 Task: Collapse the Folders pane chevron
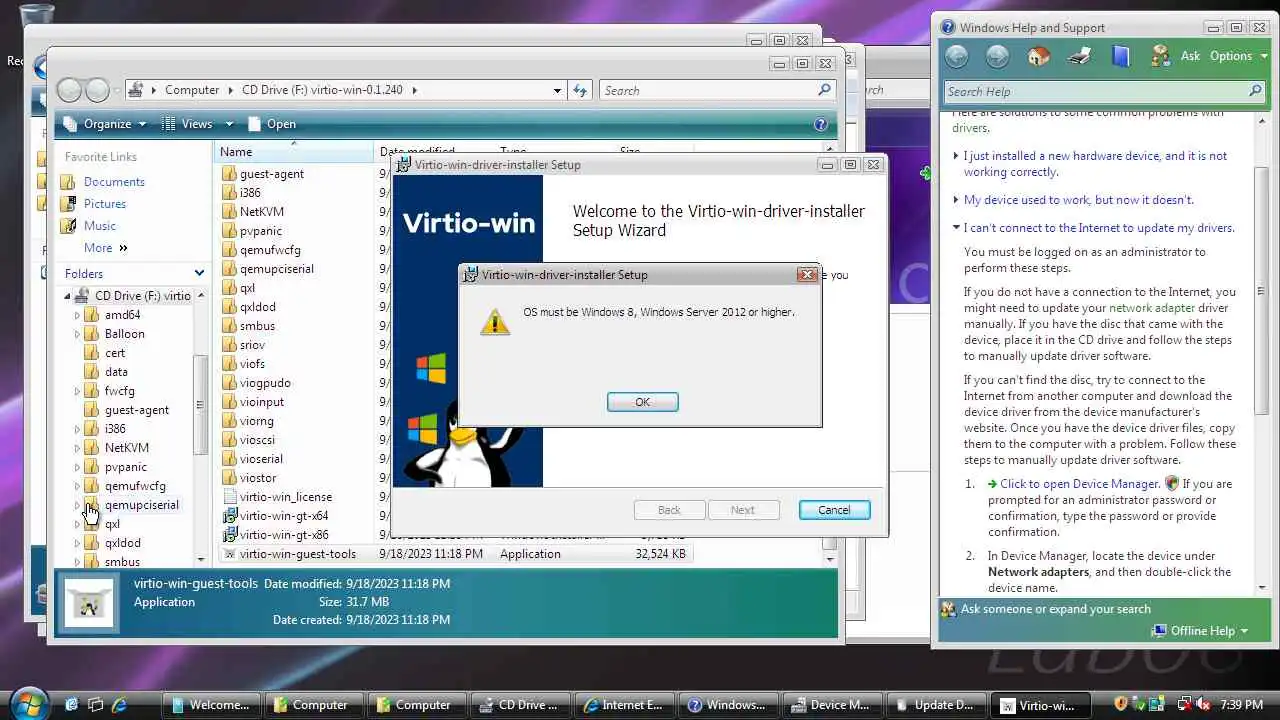pos(199,273)
